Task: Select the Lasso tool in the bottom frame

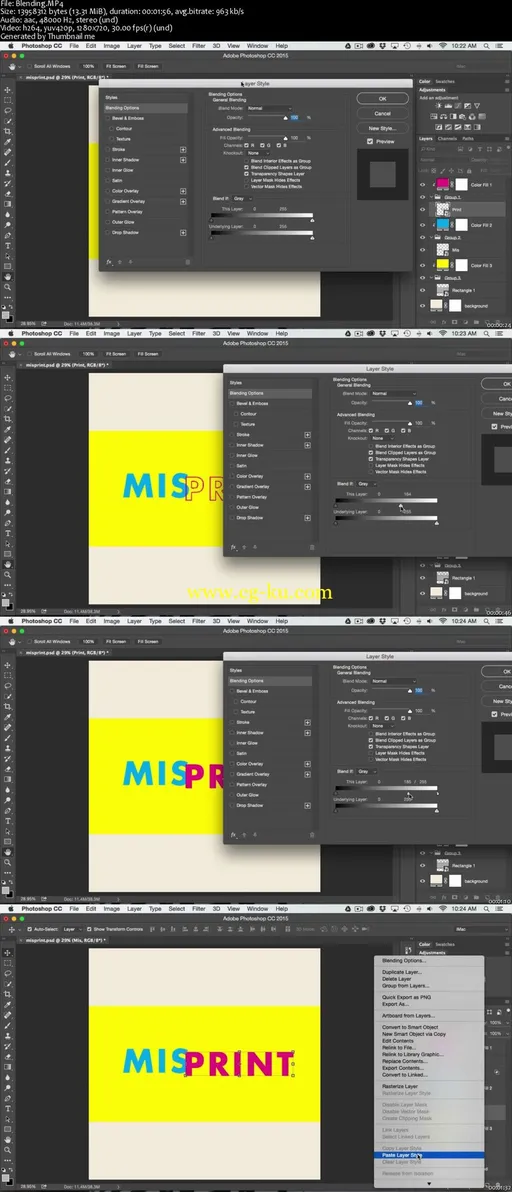Action: 8,973
